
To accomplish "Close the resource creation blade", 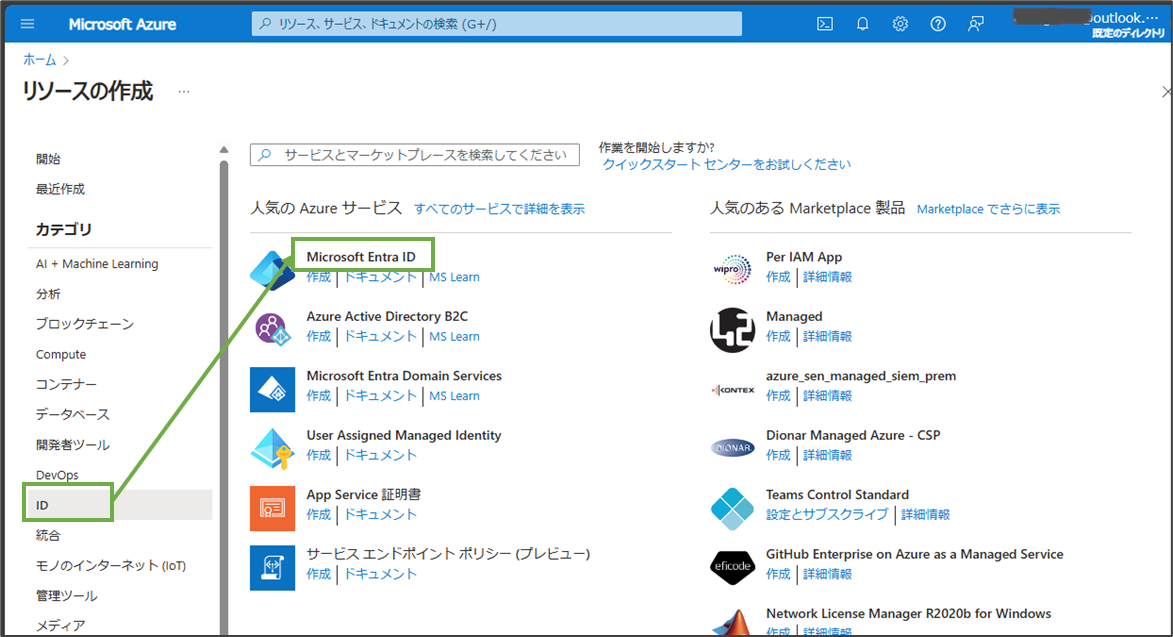I will pyautogui.click(x=1166, y=91).
